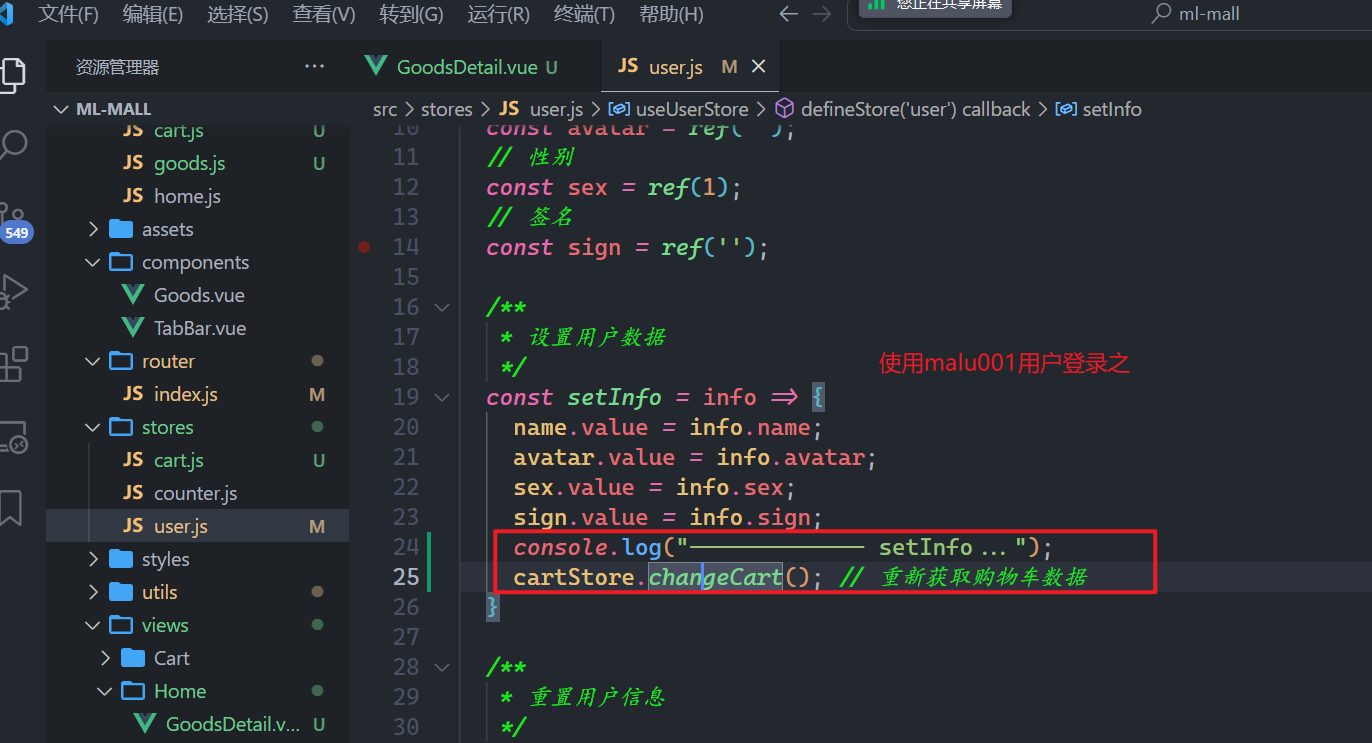
Task: Open the 文件(F) menu
Action: tap(68, 14)
